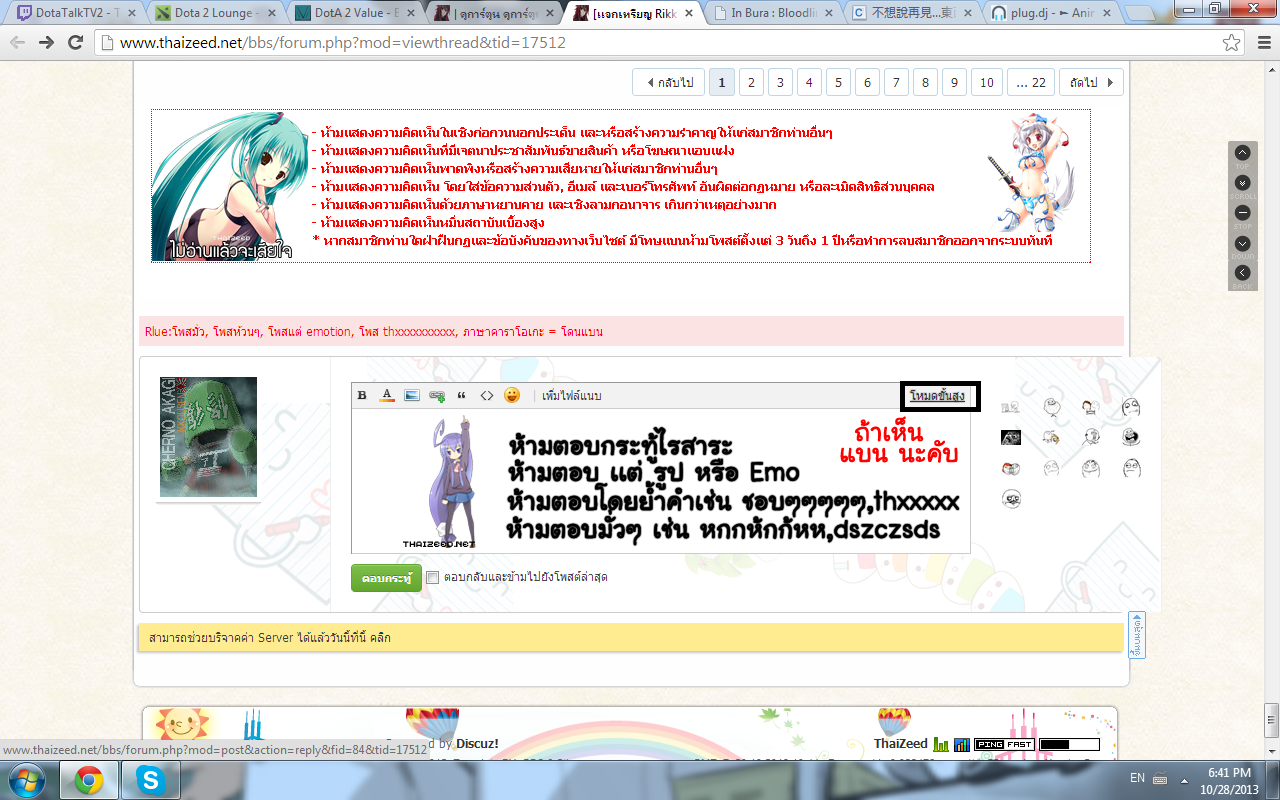Open page 8 in thread pagination
Viewport: 1280px width, 800px height.
click(925, 82)
